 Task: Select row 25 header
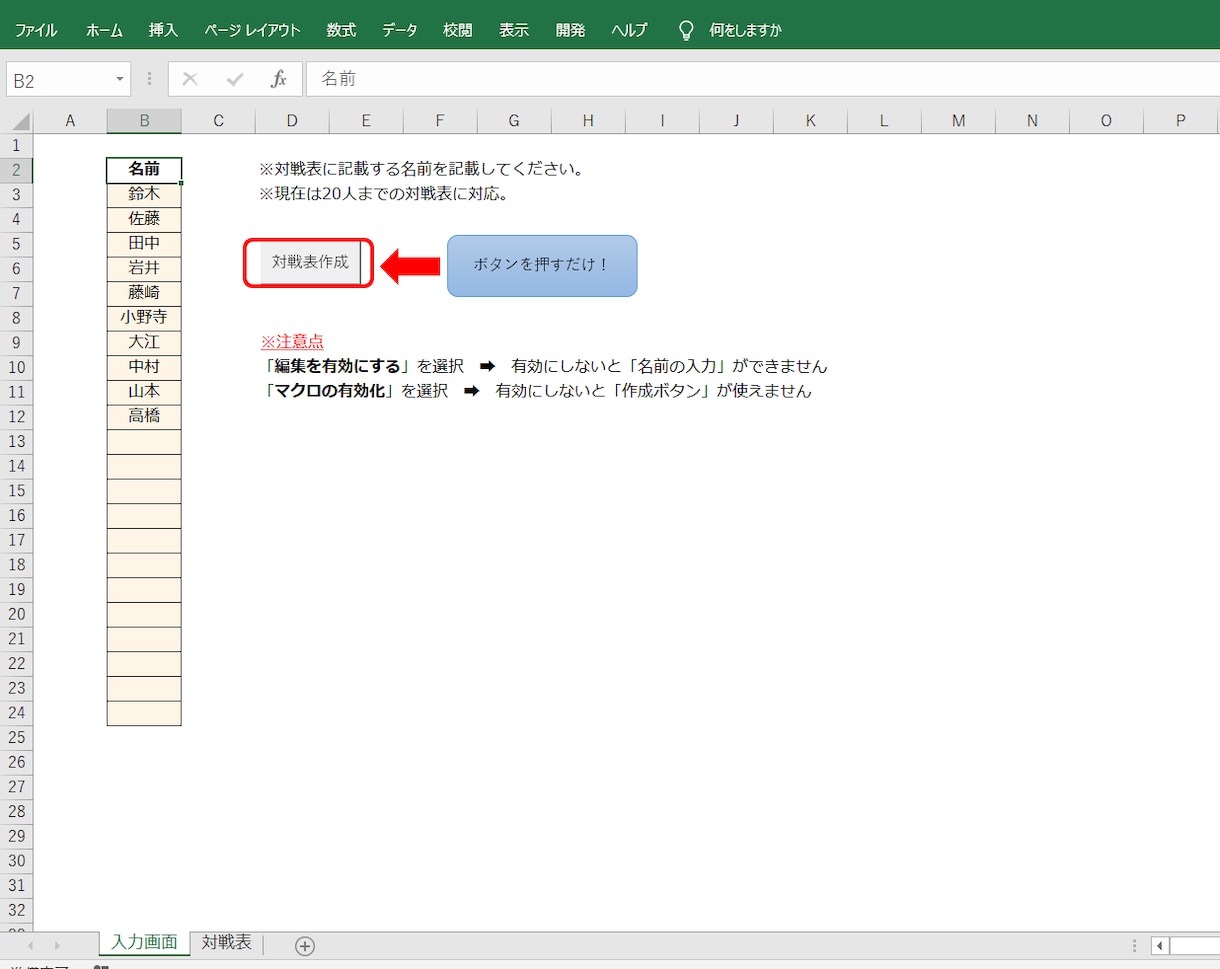(x=16, y=737)
